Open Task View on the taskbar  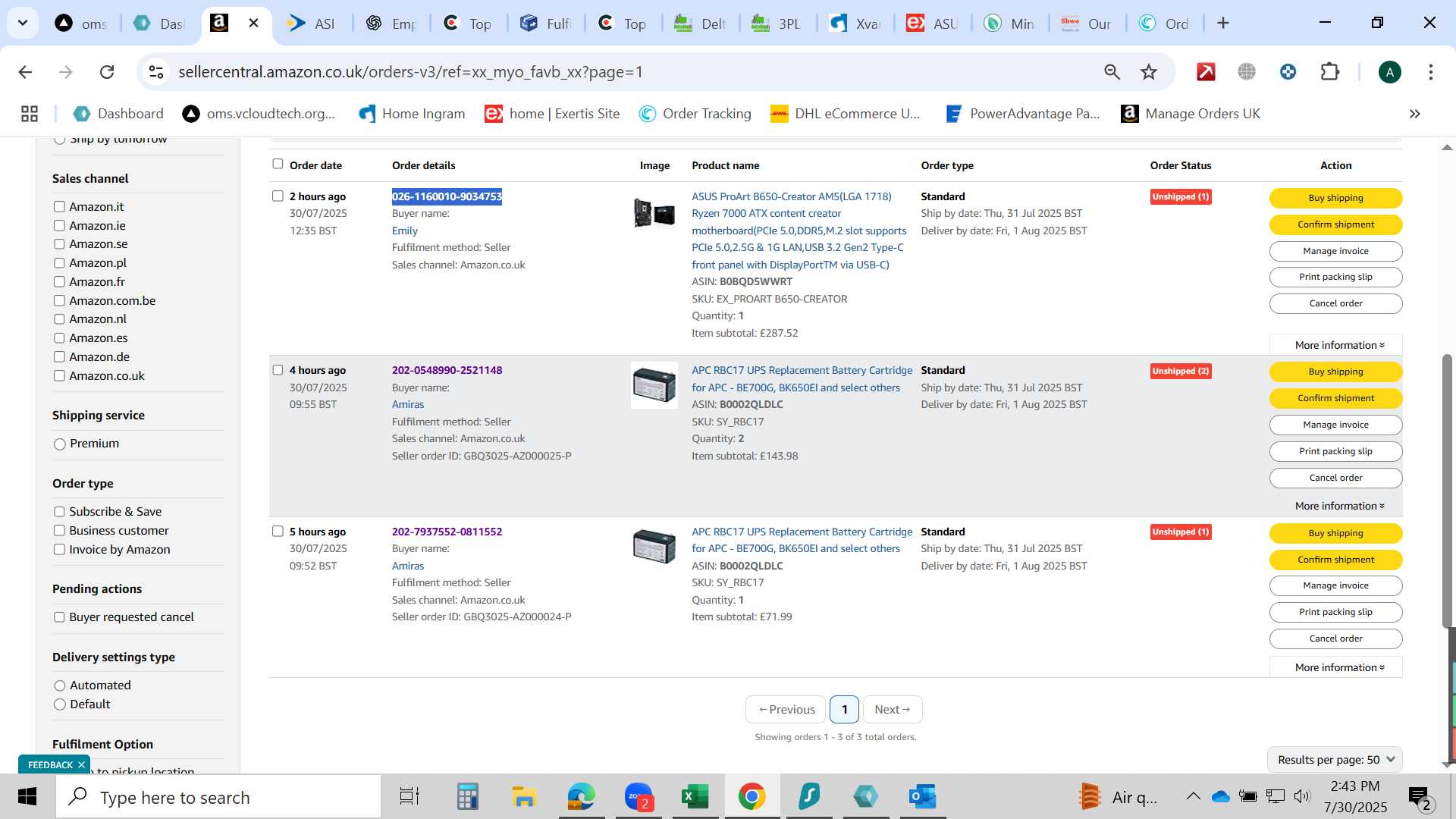[x=409, y=797]
